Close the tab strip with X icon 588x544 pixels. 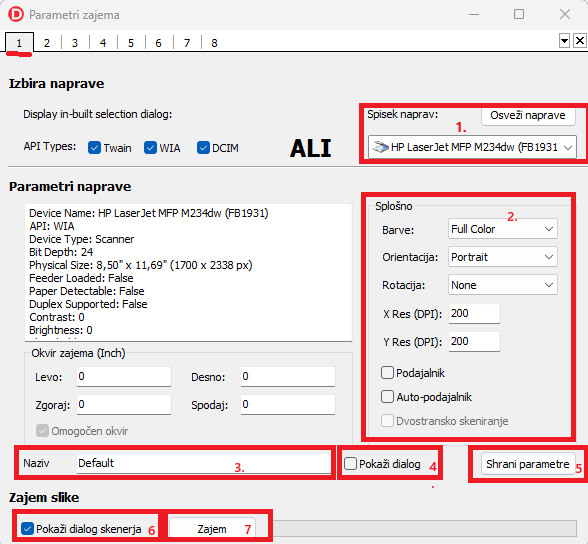(x=580, y=40)
